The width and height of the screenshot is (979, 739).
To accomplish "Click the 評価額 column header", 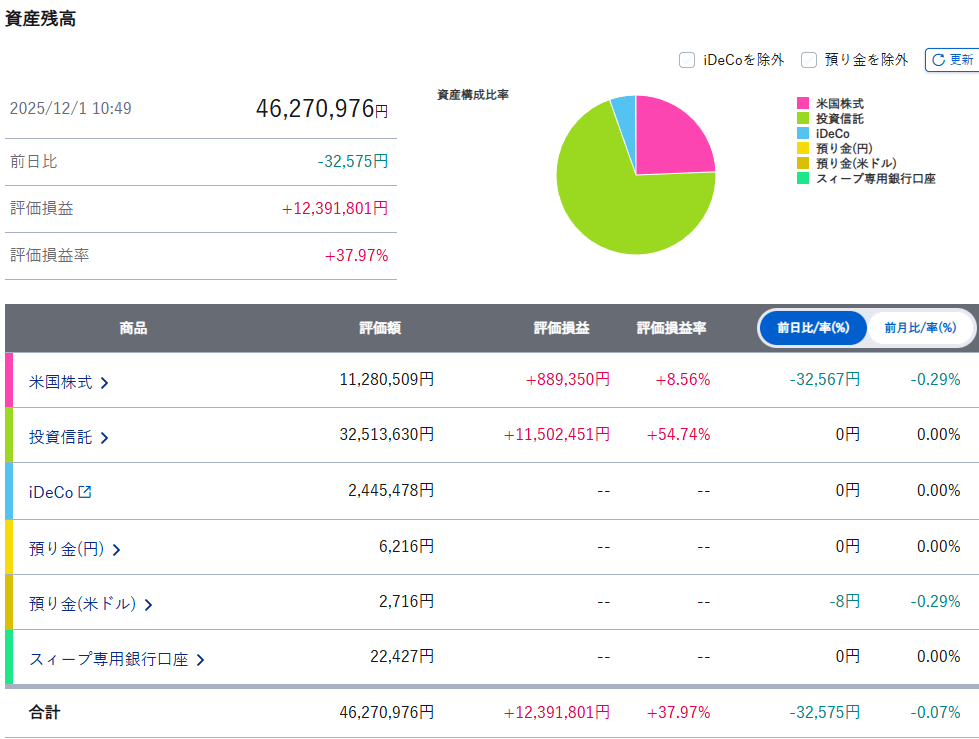I will pos(380,328).
